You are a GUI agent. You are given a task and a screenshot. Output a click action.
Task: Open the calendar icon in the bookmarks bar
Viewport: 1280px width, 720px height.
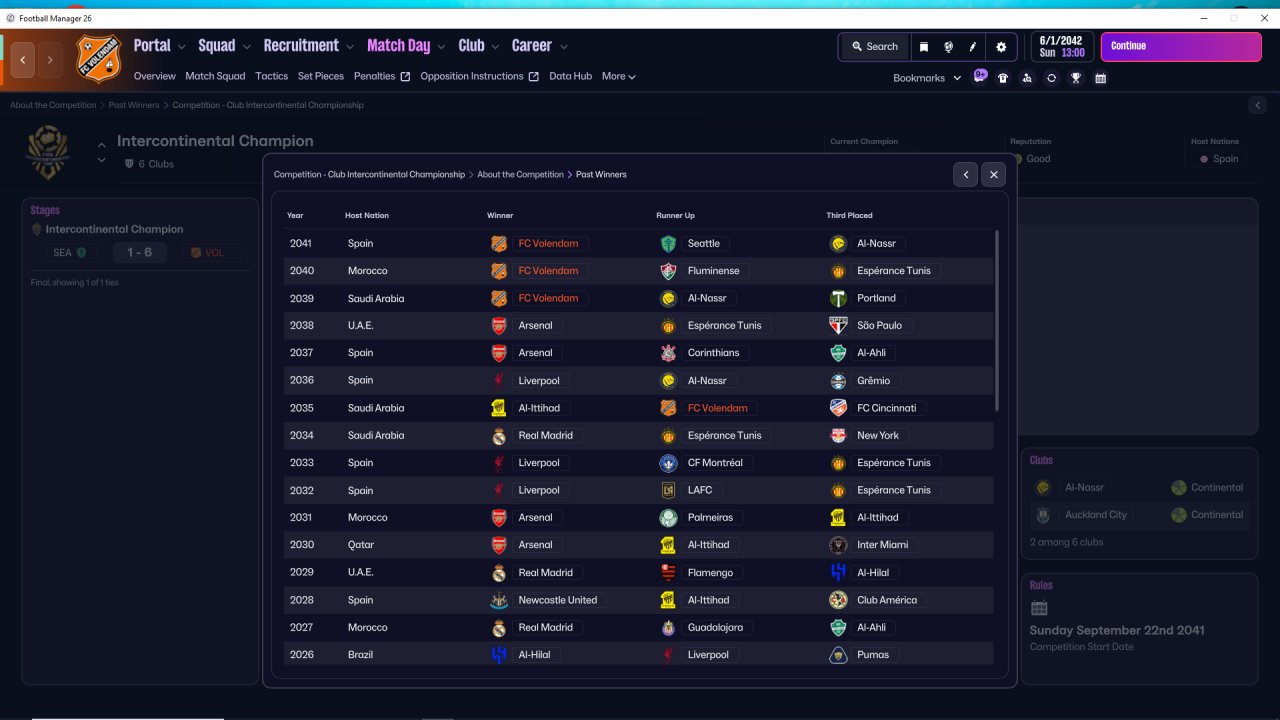tap(1100, 78)
